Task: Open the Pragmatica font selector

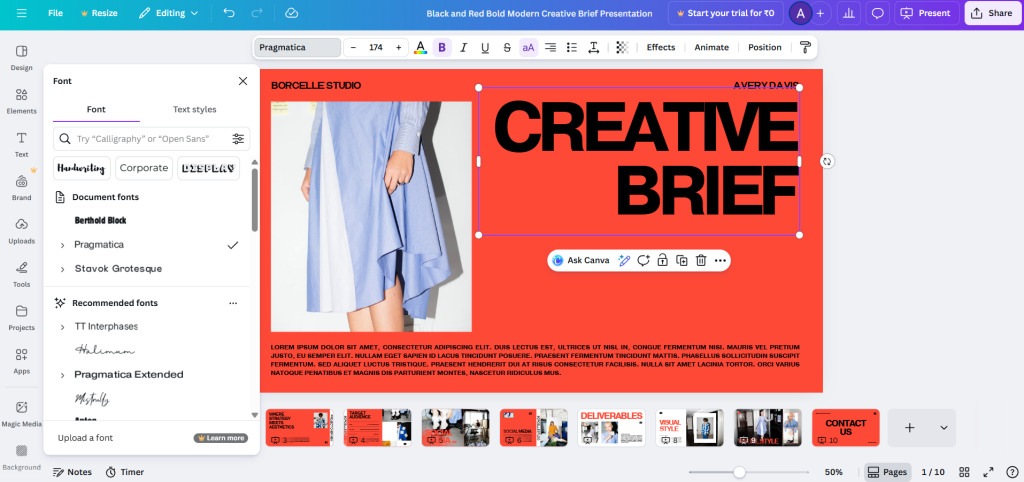Action: click(297, 47)
